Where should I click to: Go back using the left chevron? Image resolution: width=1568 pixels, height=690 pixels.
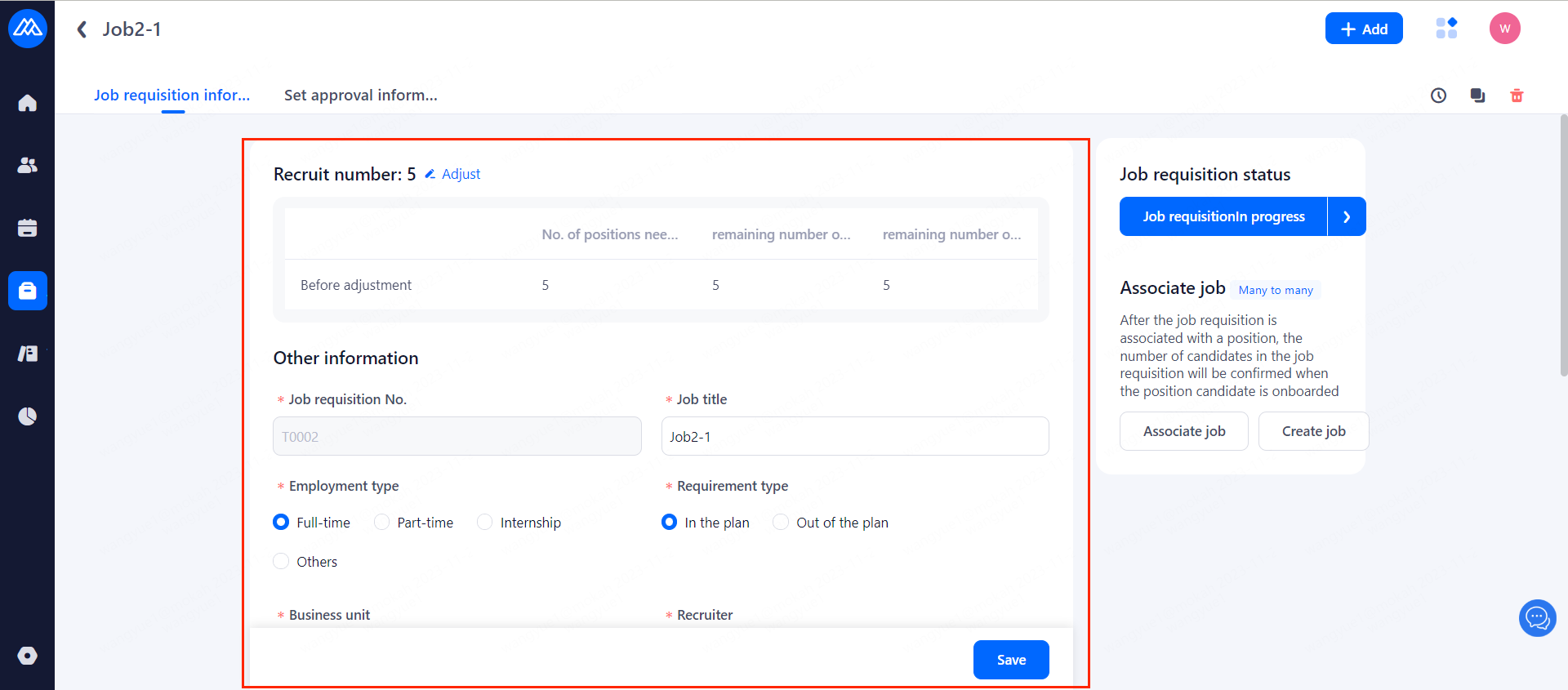click(x=82, y=29)
